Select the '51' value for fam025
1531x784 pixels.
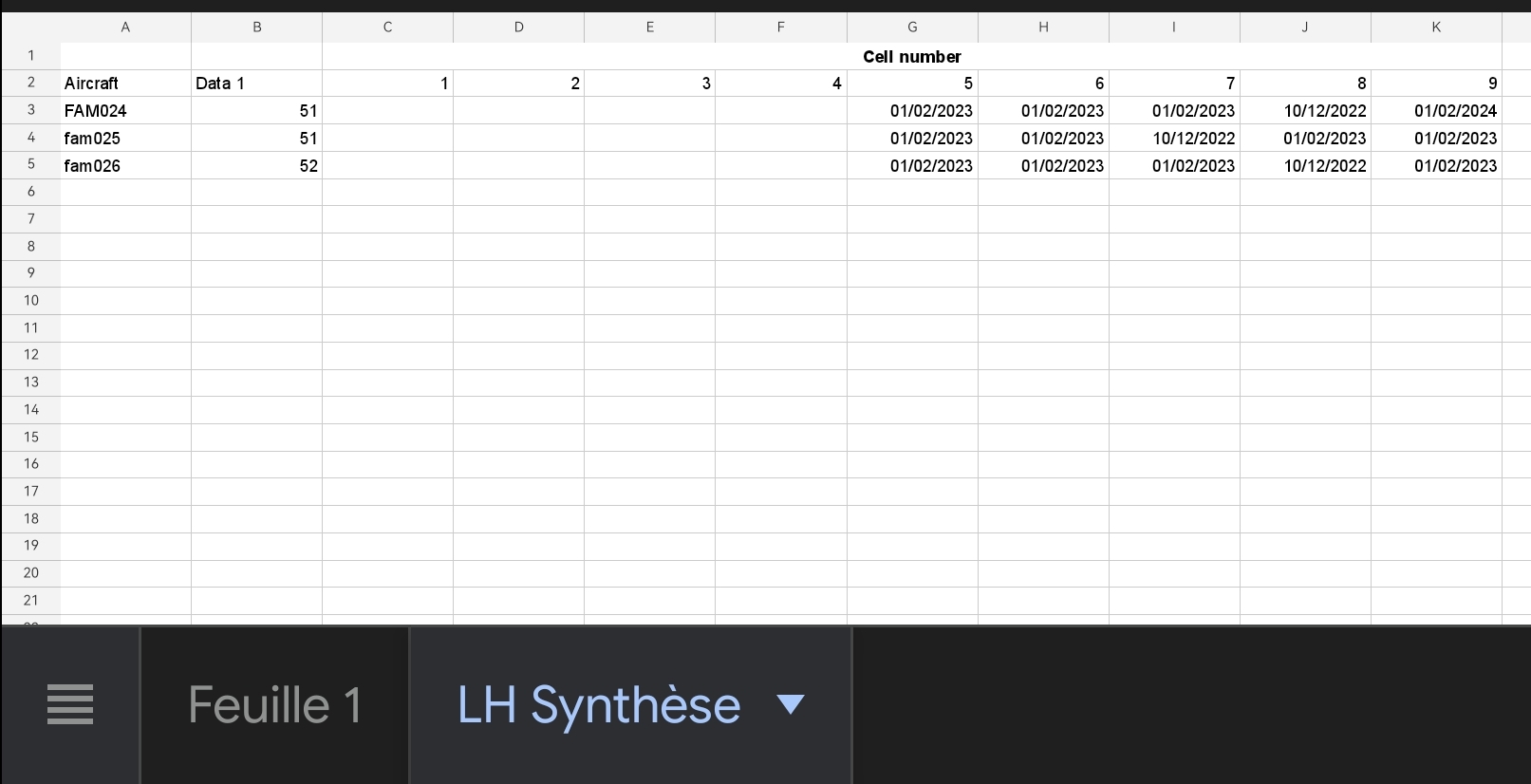point(256,139)
